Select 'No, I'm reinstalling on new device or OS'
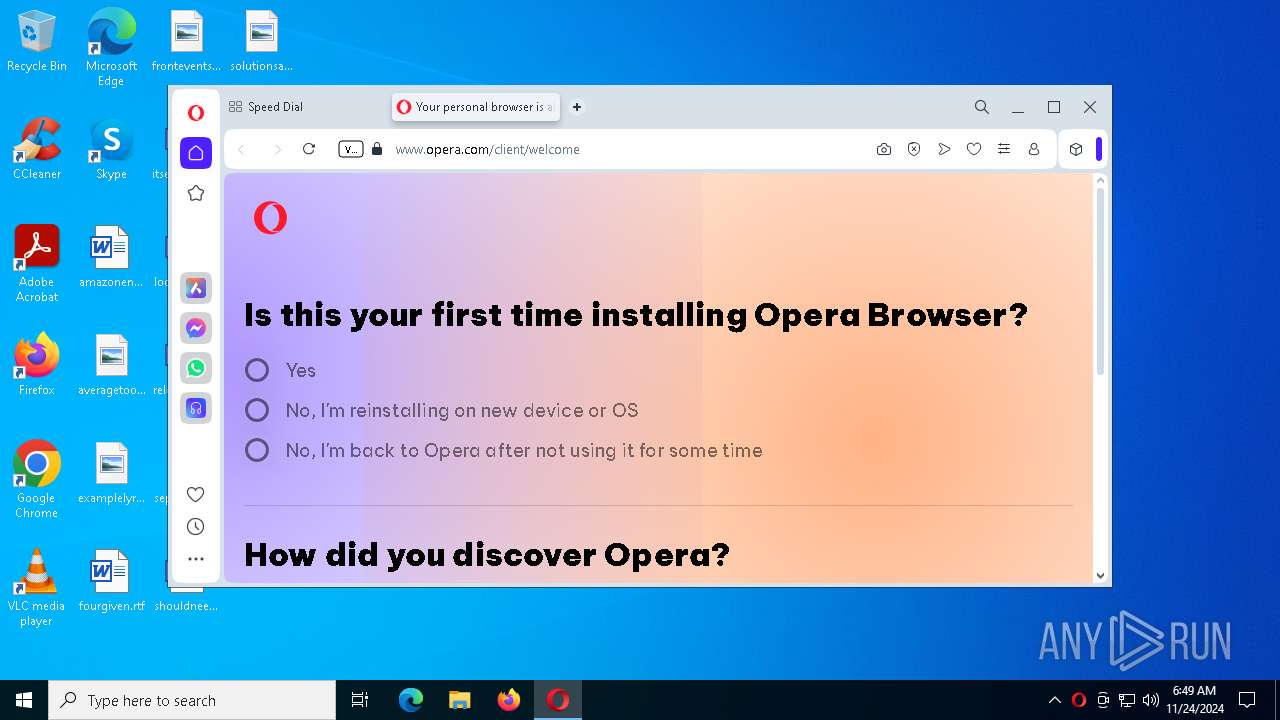The height and width of the screenshot is (720, 1280). pos(257,410)
